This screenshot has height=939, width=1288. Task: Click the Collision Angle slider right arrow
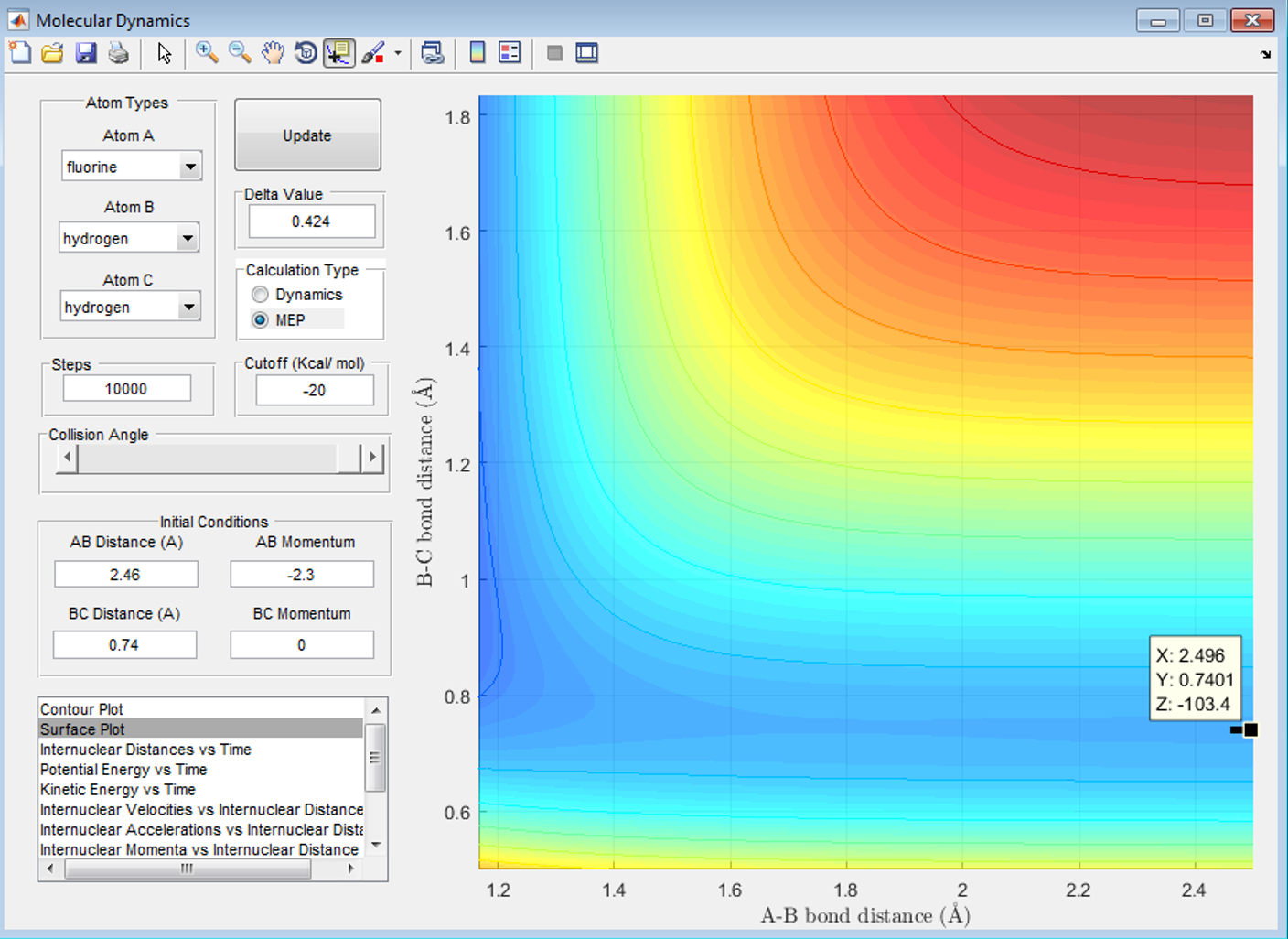(372, 457)
